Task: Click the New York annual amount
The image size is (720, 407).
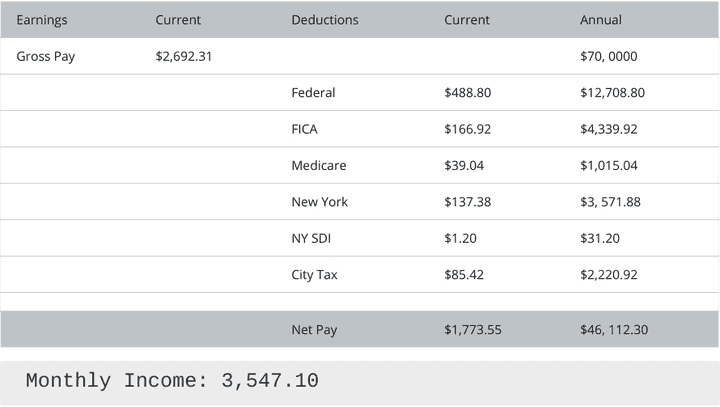Action: pyautogui.click(x=610, y=202)
